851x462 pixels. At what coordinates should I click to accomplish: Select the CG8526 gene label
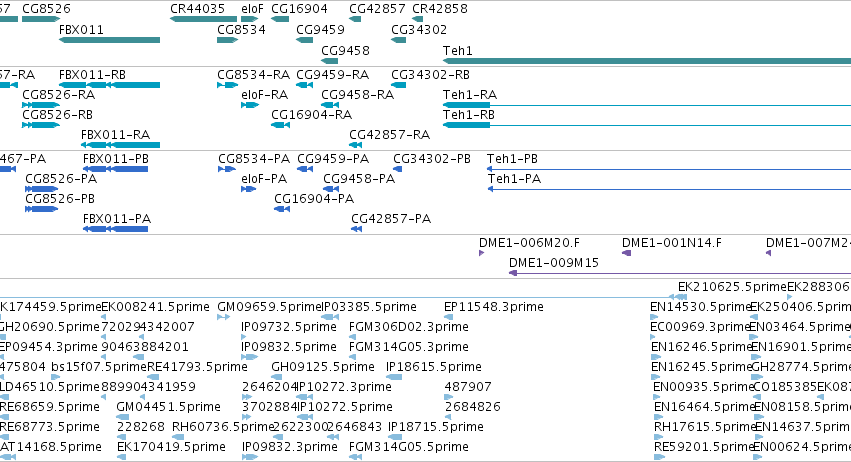[x=46, y=9]
